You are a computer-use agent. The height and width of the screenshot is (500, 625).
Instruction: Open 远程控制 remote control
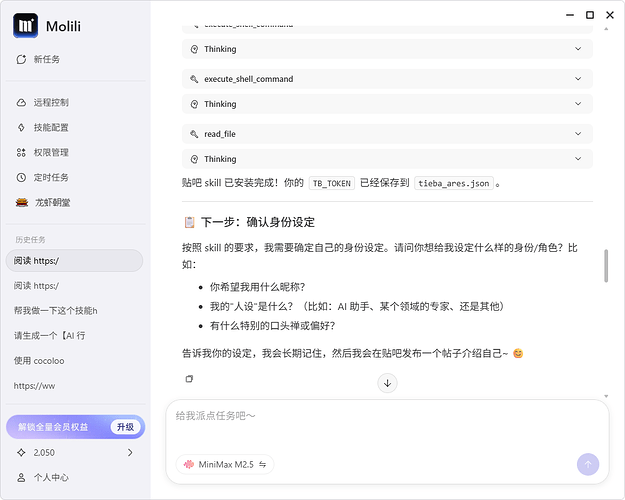coord(43,102)
